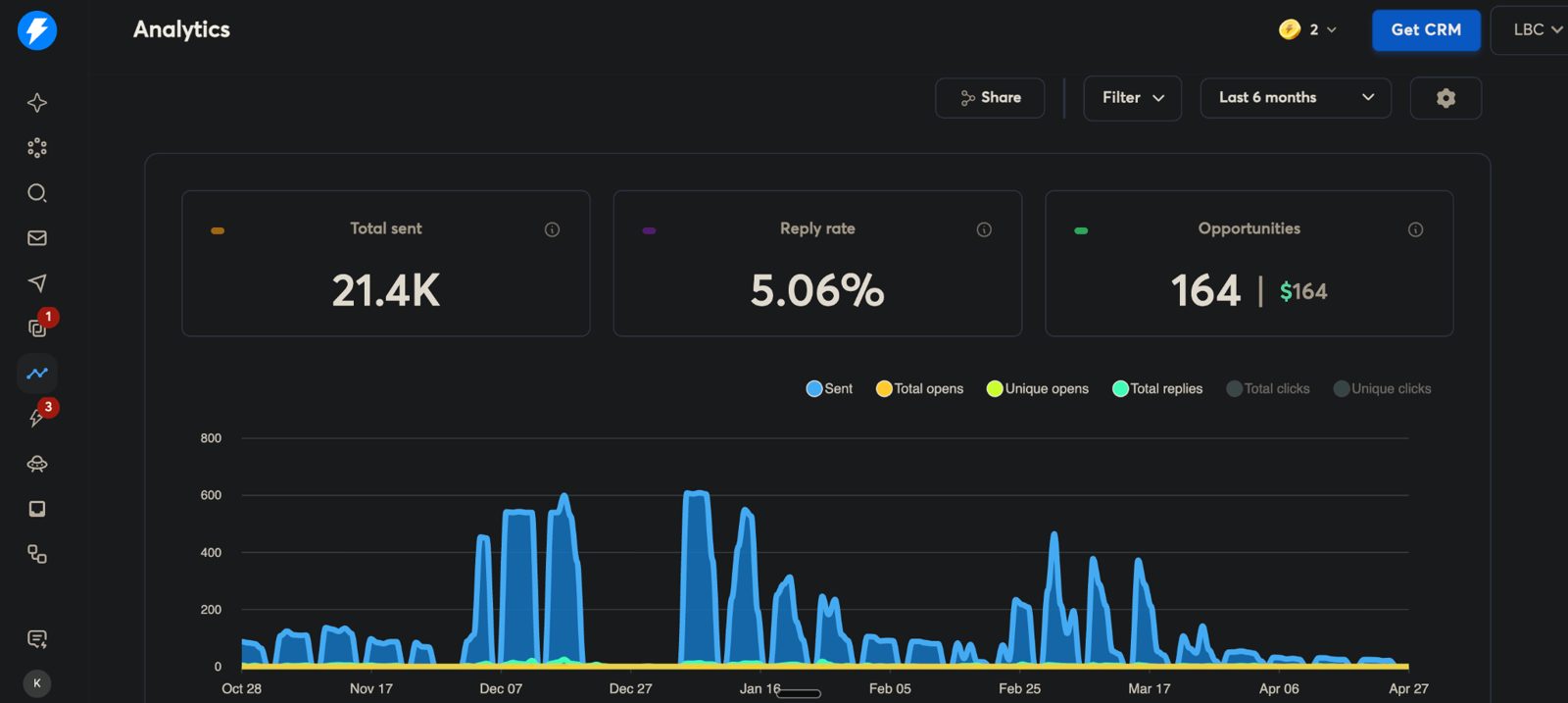Open the inbox tray sidebar icon
This screenshot has width=1568, height=703.
[x=37, y=509]
